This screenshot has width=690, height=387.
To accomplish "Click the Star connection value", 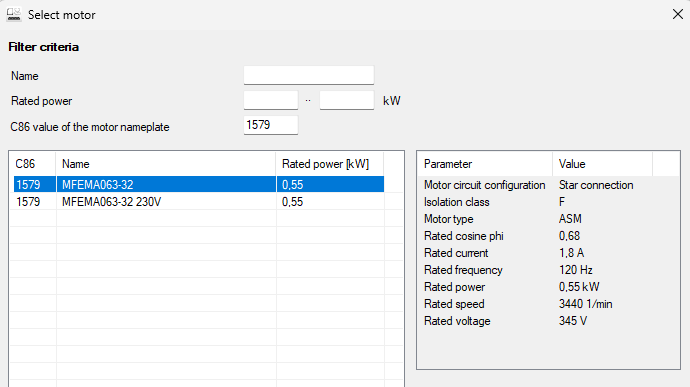I will tap(596, 185).
